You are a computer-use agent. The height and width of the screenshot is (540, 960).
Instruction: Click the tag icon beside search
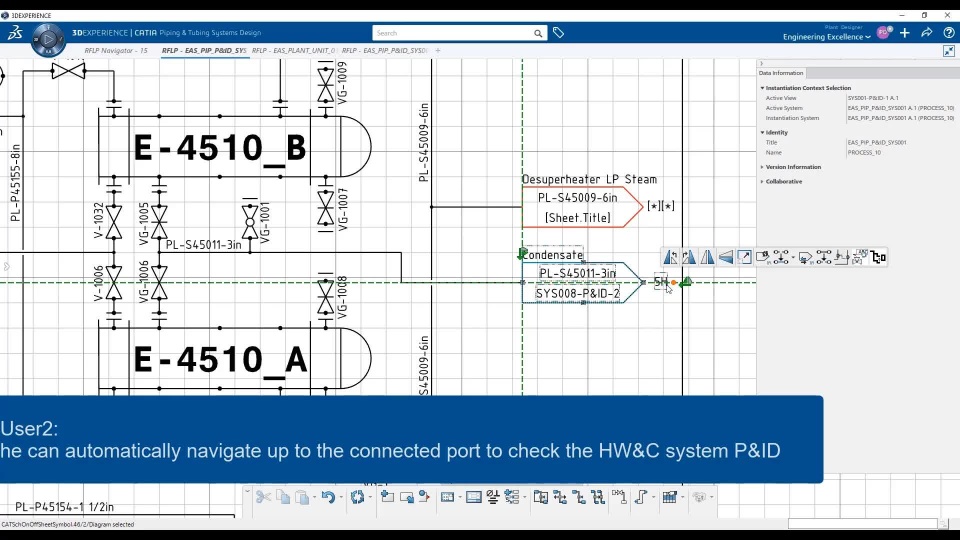[x=558, y=32]
